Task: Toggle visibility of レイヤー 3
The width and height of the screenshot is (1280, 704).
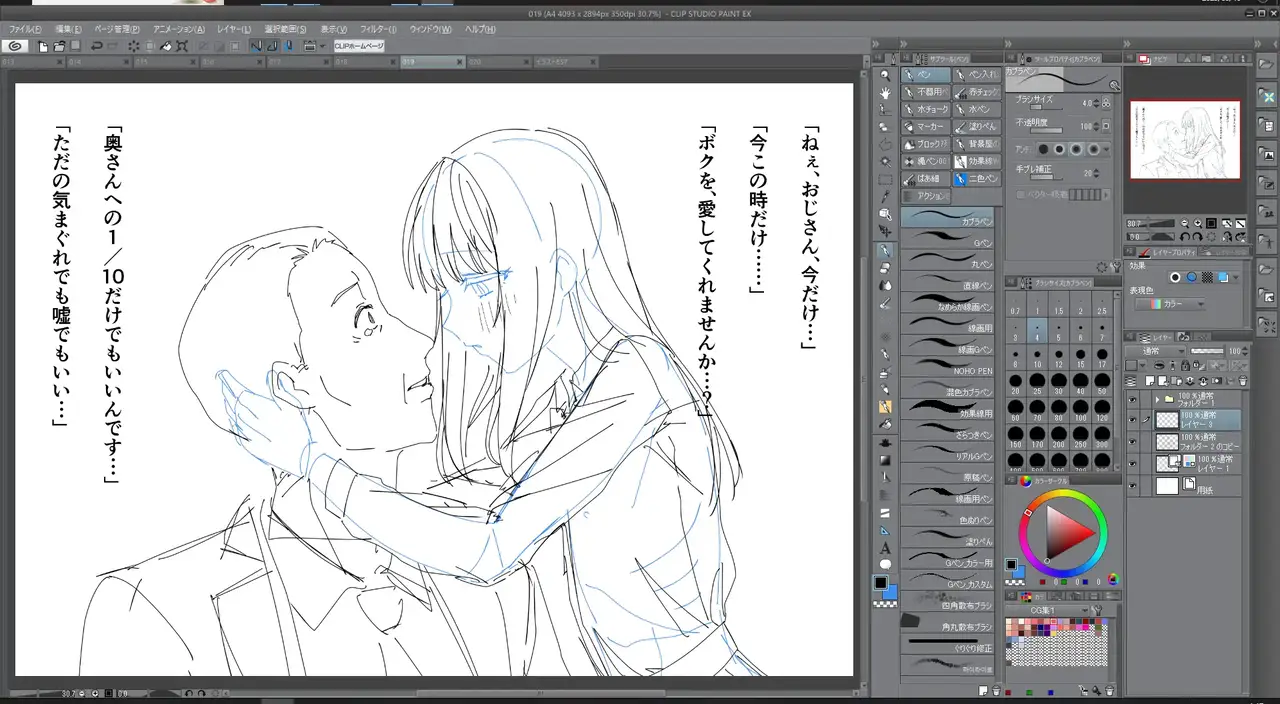Action: (x=1133, y=420)
